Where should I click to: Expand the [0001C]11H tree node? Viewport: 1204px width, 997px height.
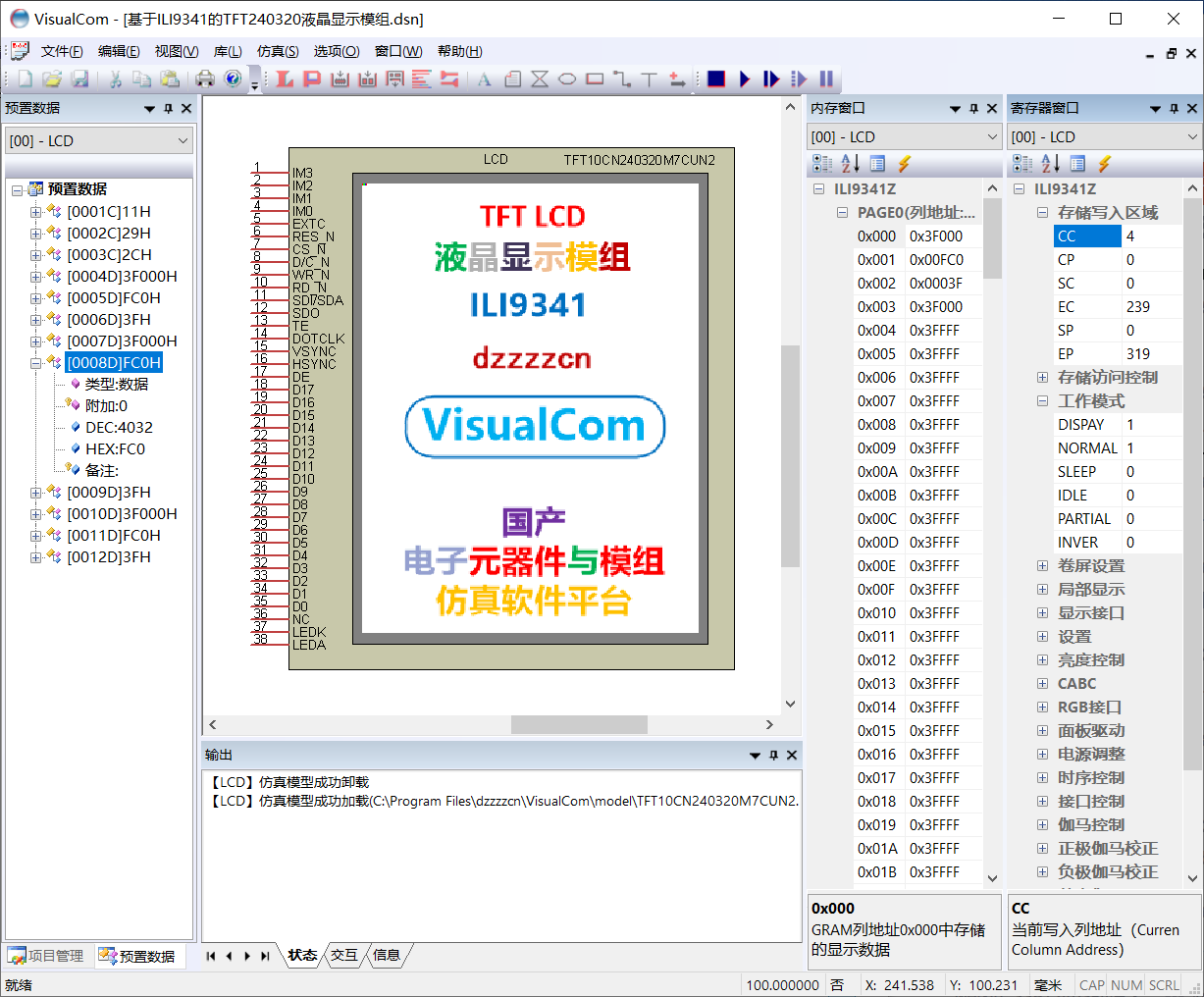[x=35, y=212]
